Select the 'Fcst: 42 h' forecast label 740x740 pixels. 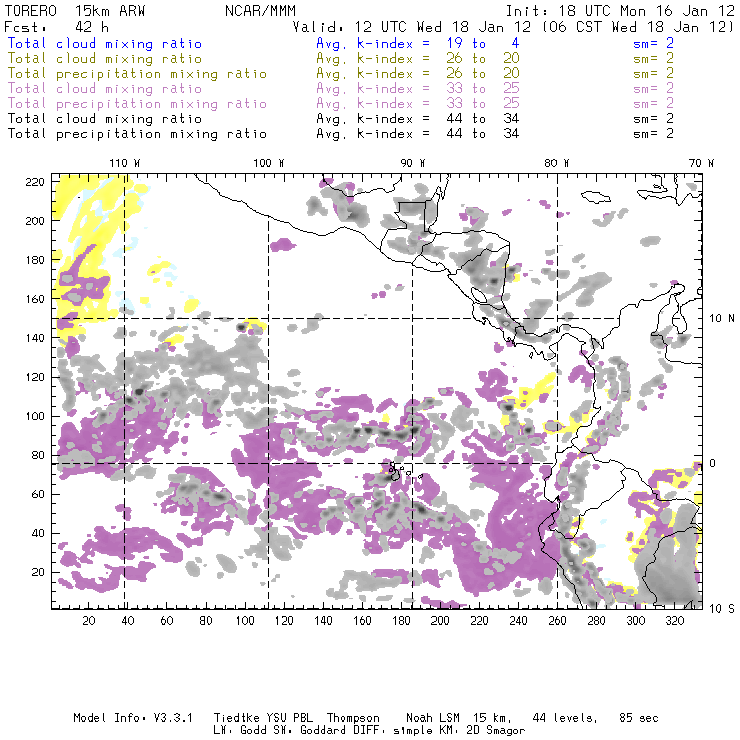click(x=57, y=27)
